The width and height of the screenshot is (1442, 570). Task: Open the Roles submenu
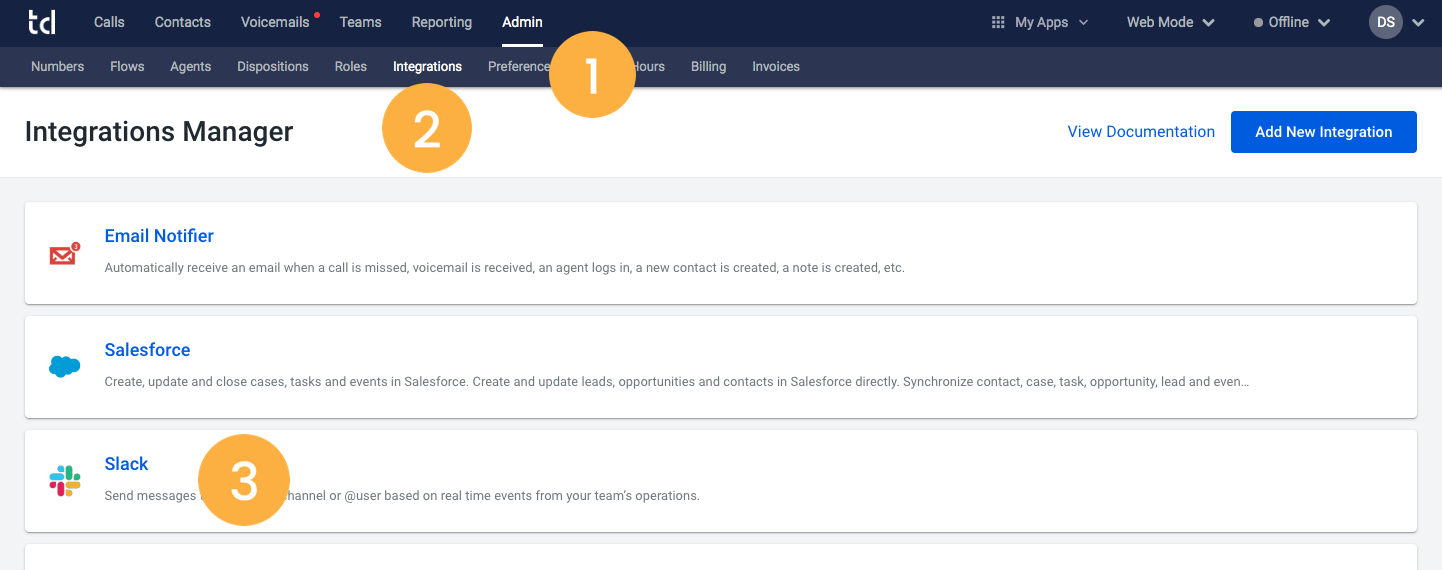point(351,66)
